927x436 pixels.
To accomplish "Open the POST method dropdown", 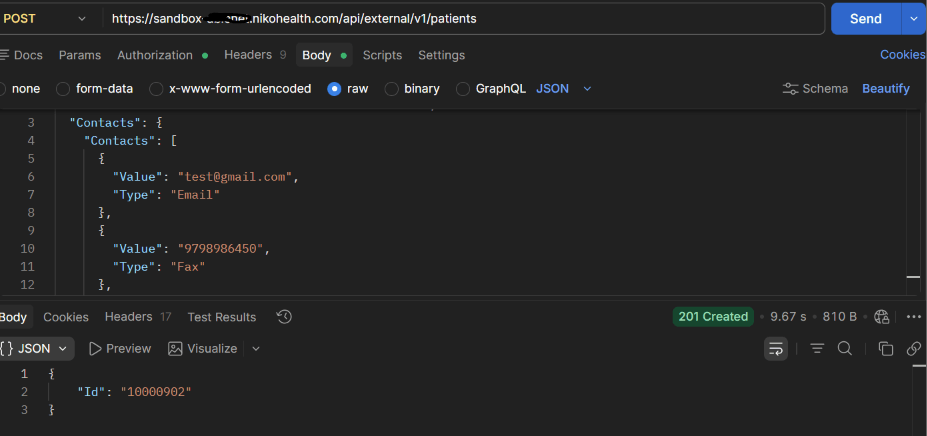I will [45, 19].
